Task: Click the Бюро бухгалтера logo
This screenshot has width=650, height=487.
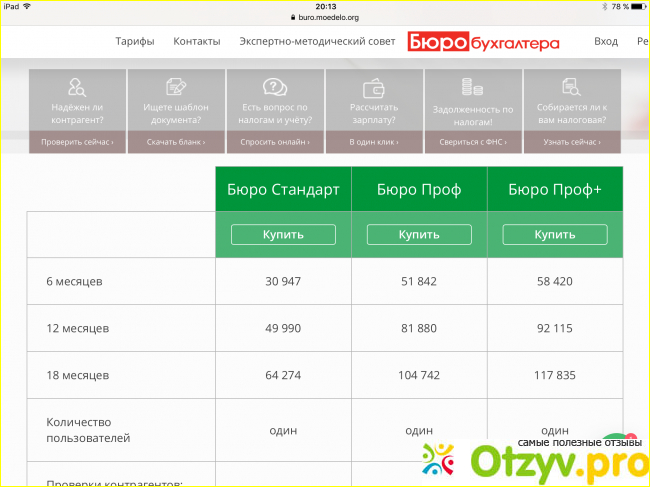Action: pyautogui.click(x=484, y=42)
